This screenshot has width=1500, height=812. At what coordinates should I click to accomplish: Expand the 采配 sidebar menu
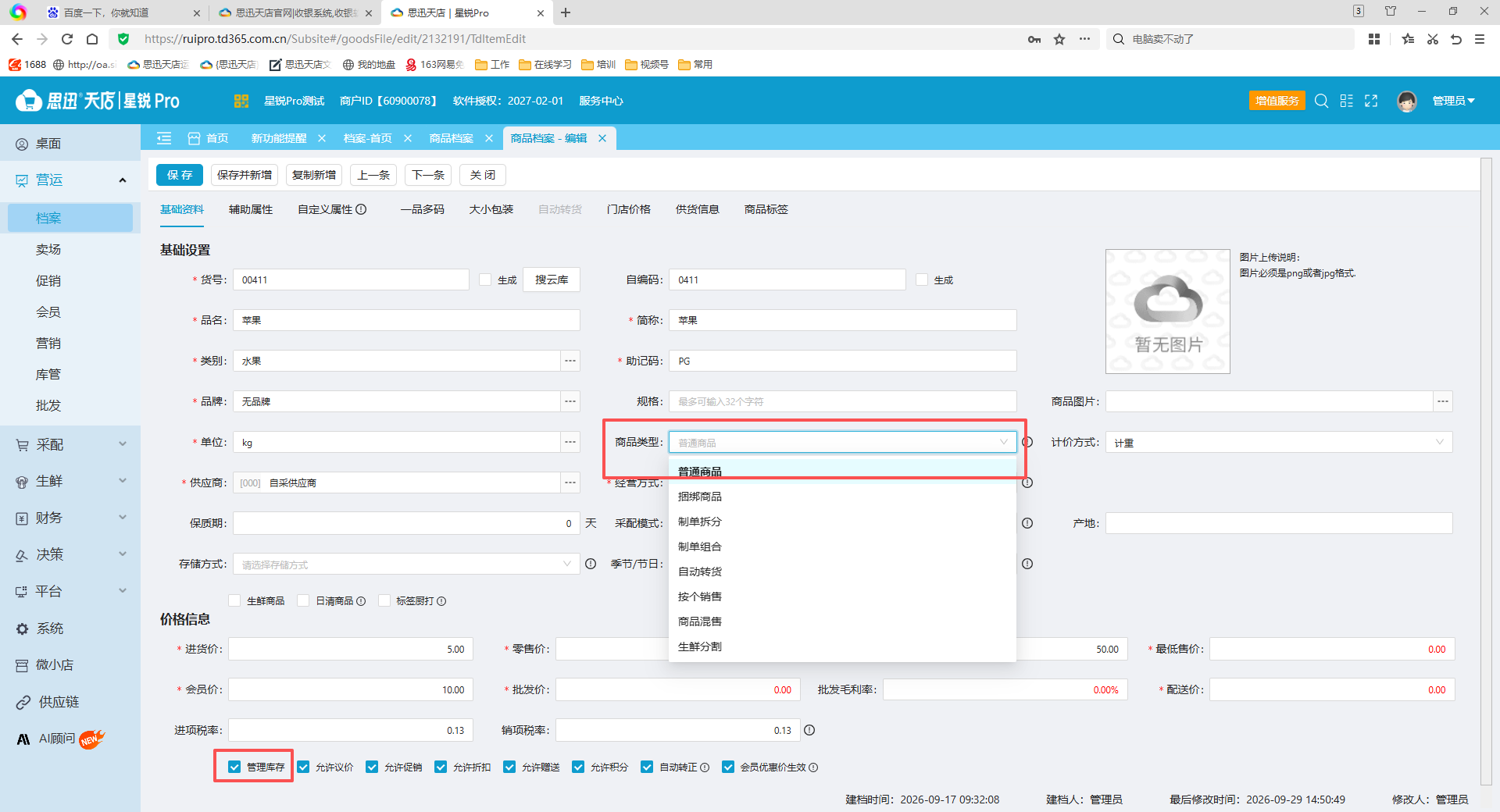click(x=70, y=444)
